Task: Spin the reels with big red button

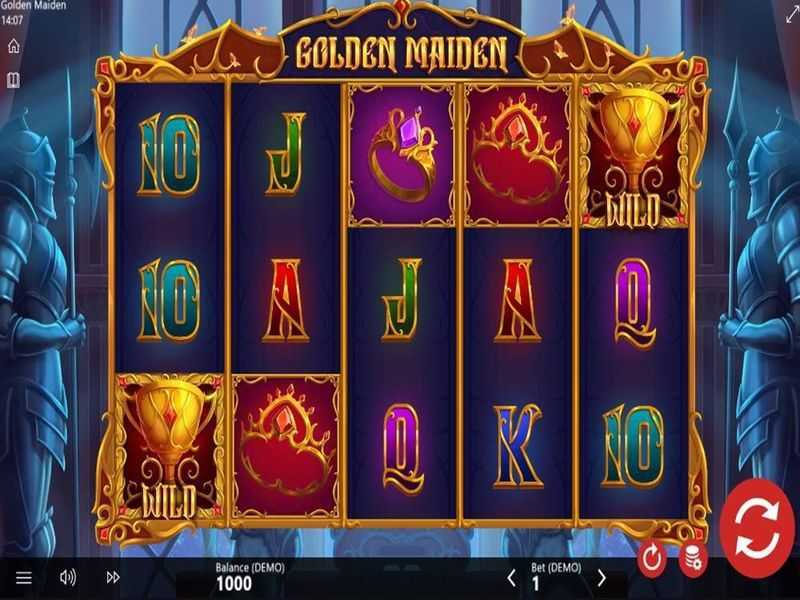Action: (758, 529)
